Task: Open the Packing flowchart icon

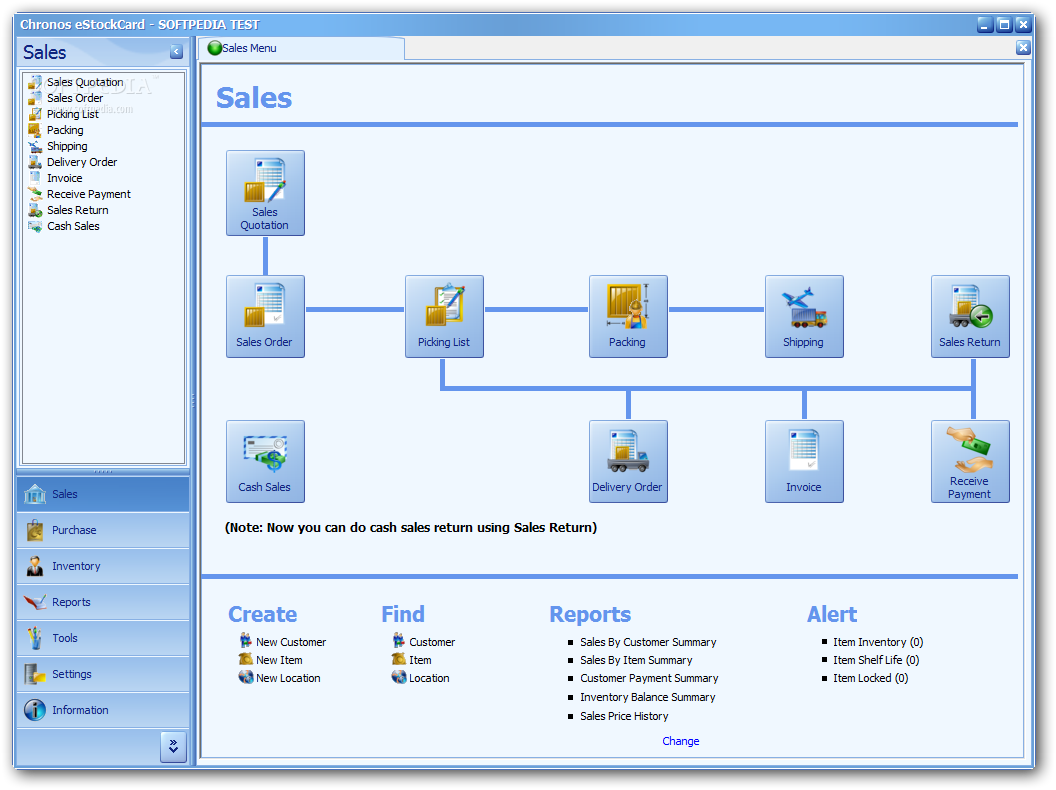Action: click(x=628, y=317)
